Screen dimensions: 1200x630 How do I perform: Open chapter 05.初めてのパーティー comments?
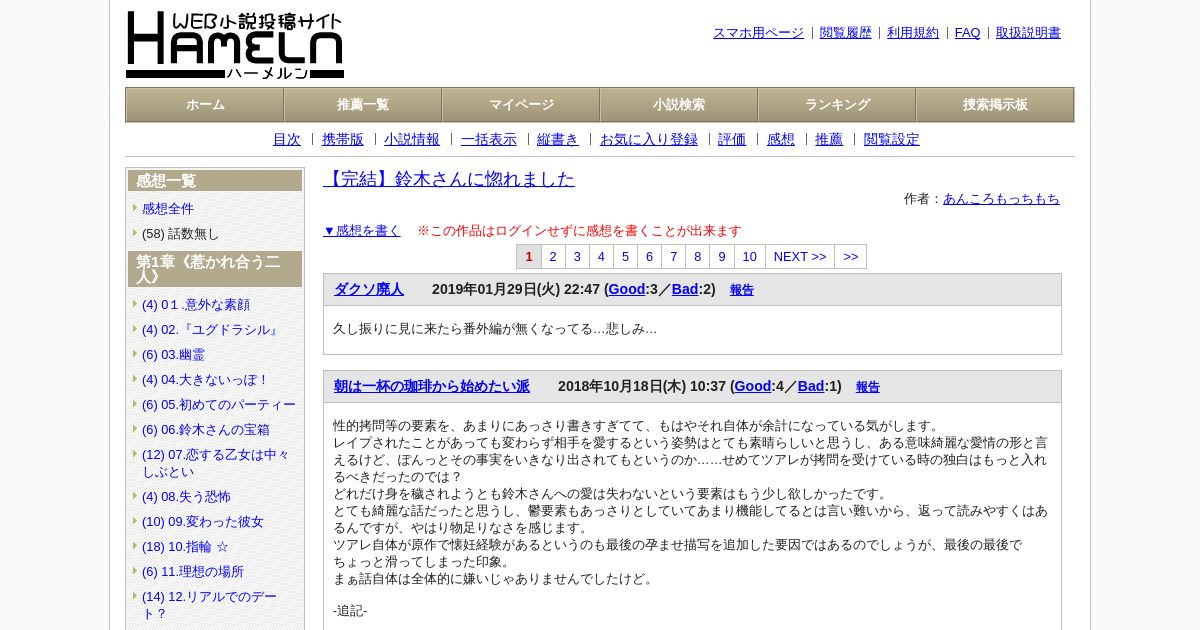tap(219, 405)
